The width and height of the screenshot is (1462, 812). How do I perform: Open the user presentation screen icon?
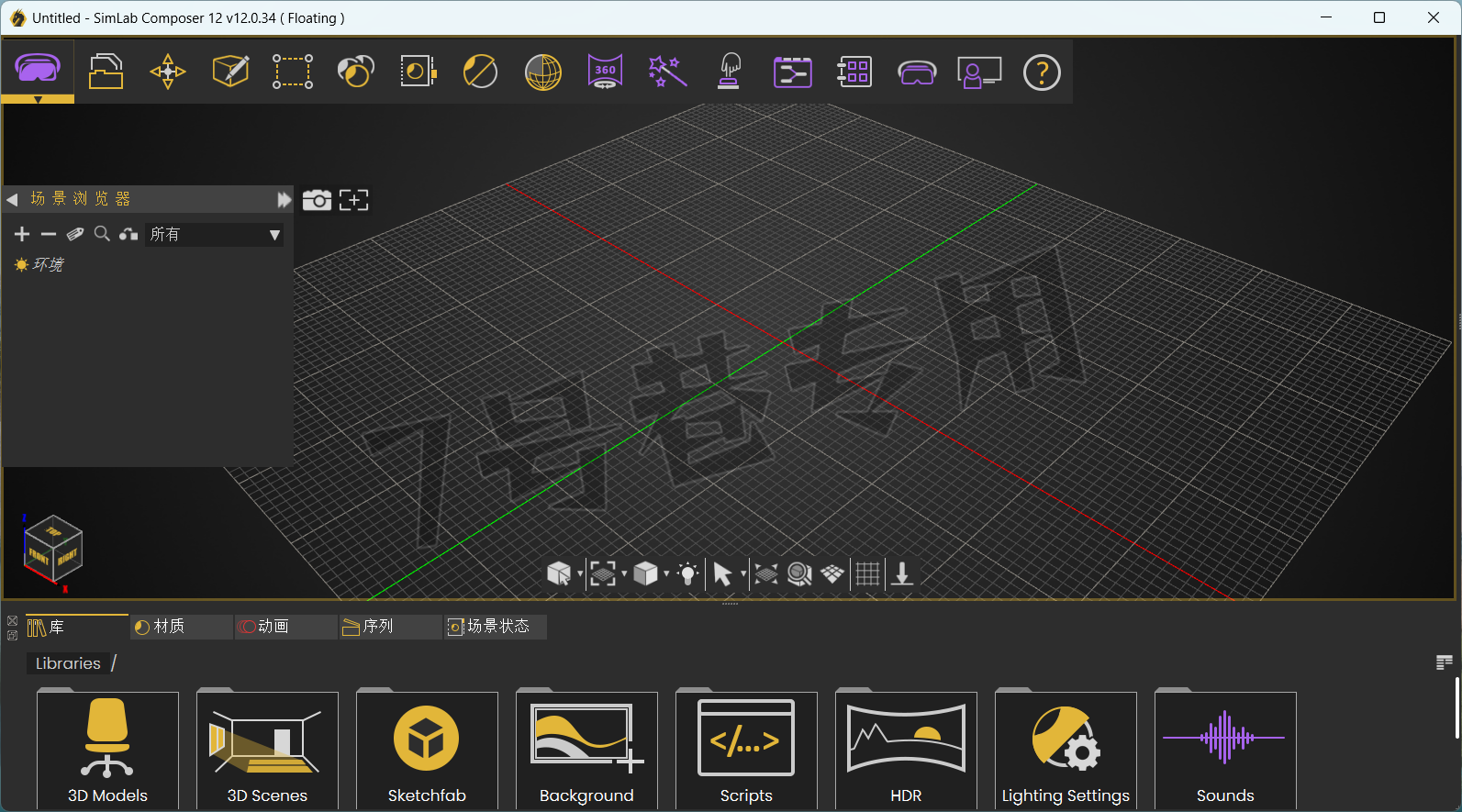pos(979,72)
